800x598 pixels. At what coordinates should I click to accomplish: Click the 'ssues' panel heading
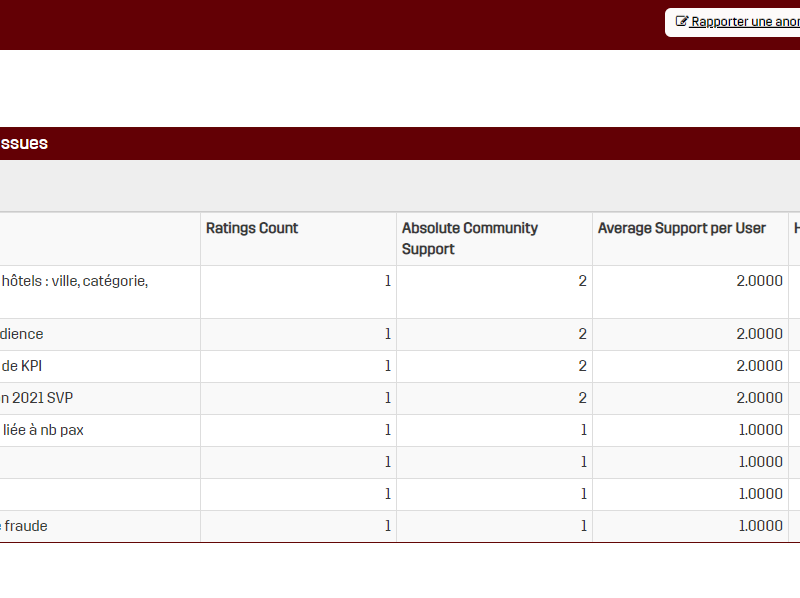[24, 143]
